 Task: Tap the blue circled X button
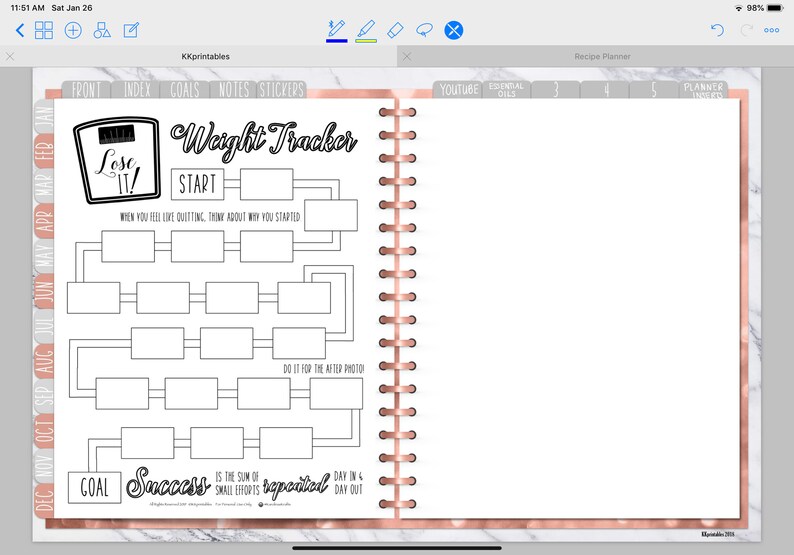pyautogui.click(x=454, y=30)
